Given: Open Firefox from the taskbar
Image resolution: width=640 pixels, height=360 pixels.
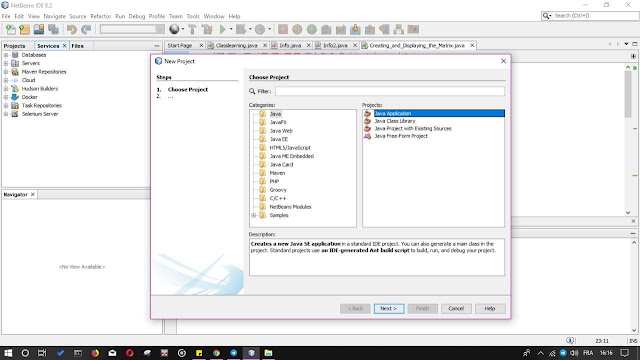Looking at the screenshot, I should coord(95,353).
